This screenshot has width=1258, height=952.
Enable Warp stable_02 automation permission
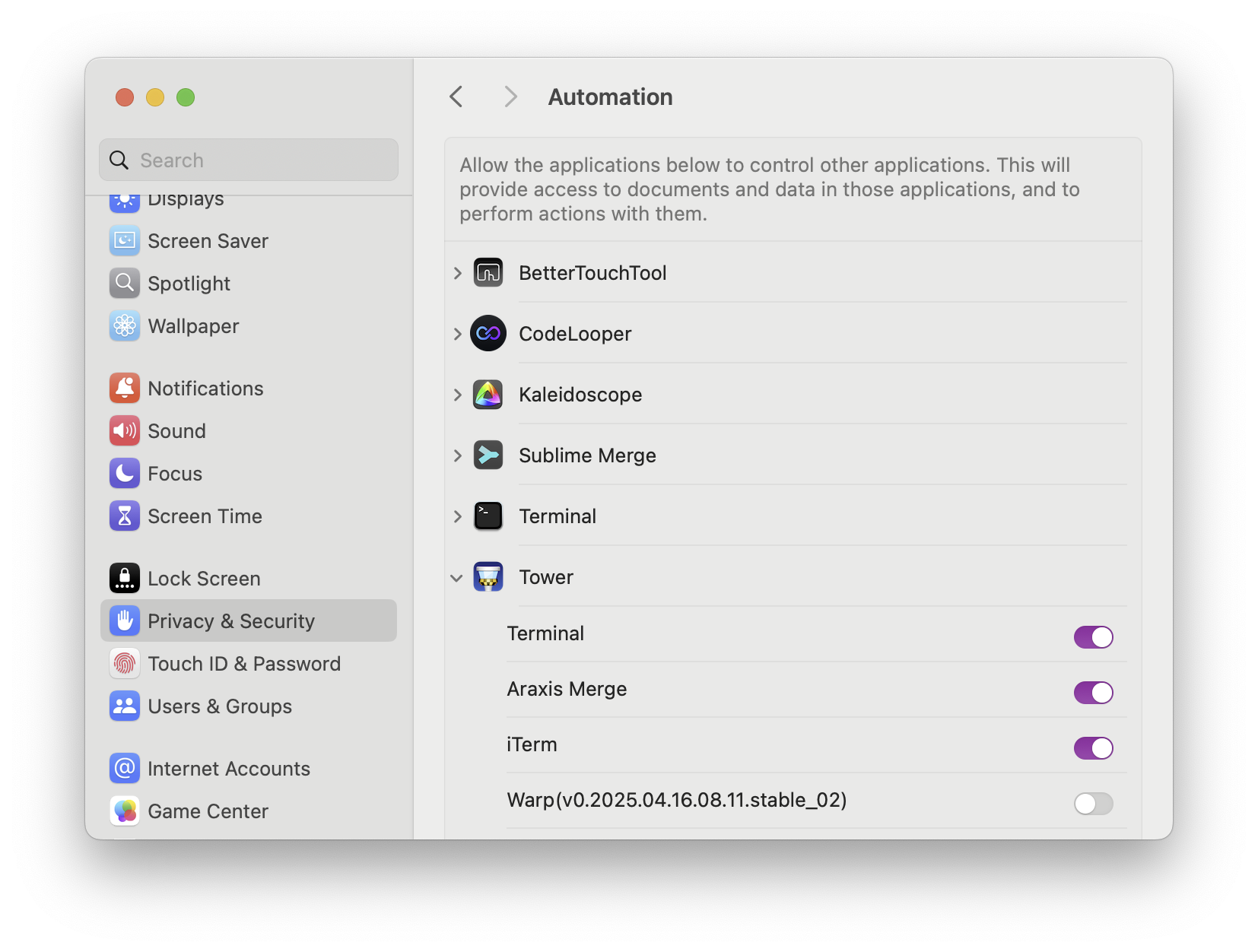(1093, 804)
